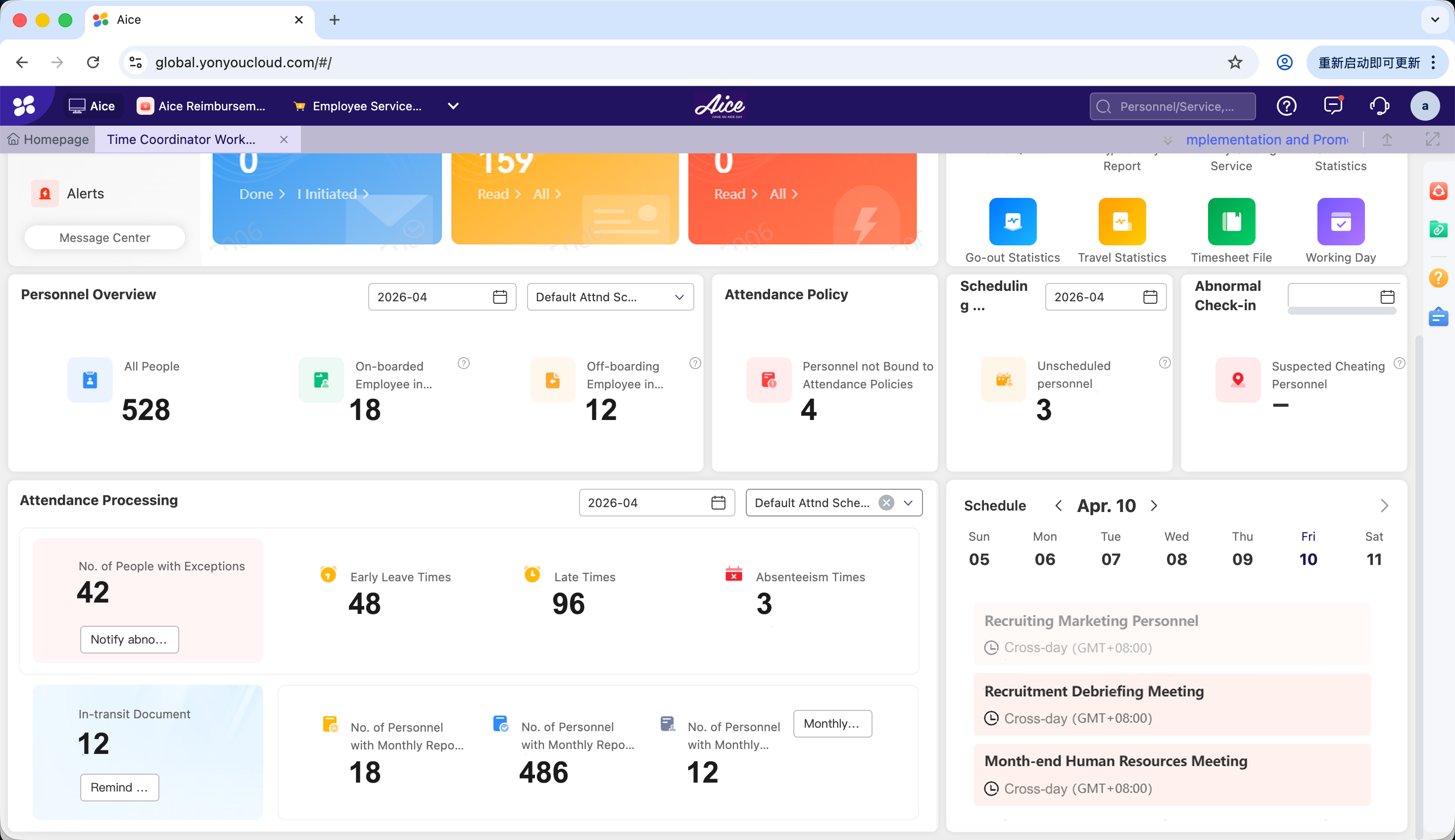Open Working Day icon
Viewport: 1455px width, 840px height.
(x=1340, y=222)
